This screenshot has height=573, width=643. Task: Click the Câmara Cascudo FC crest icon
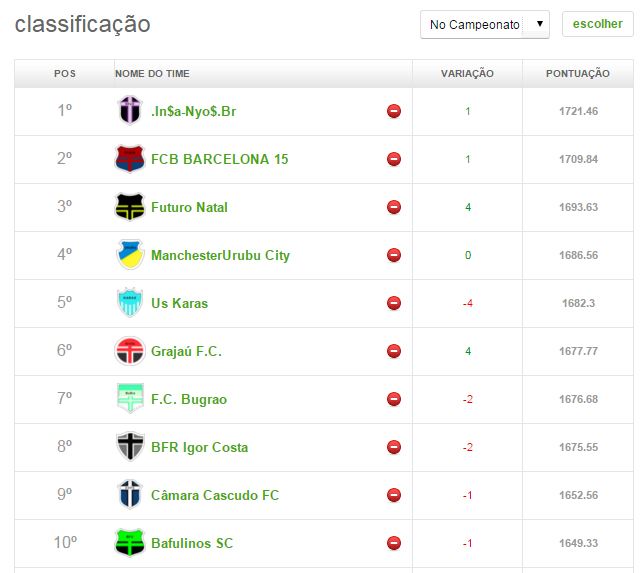(130, 495)
